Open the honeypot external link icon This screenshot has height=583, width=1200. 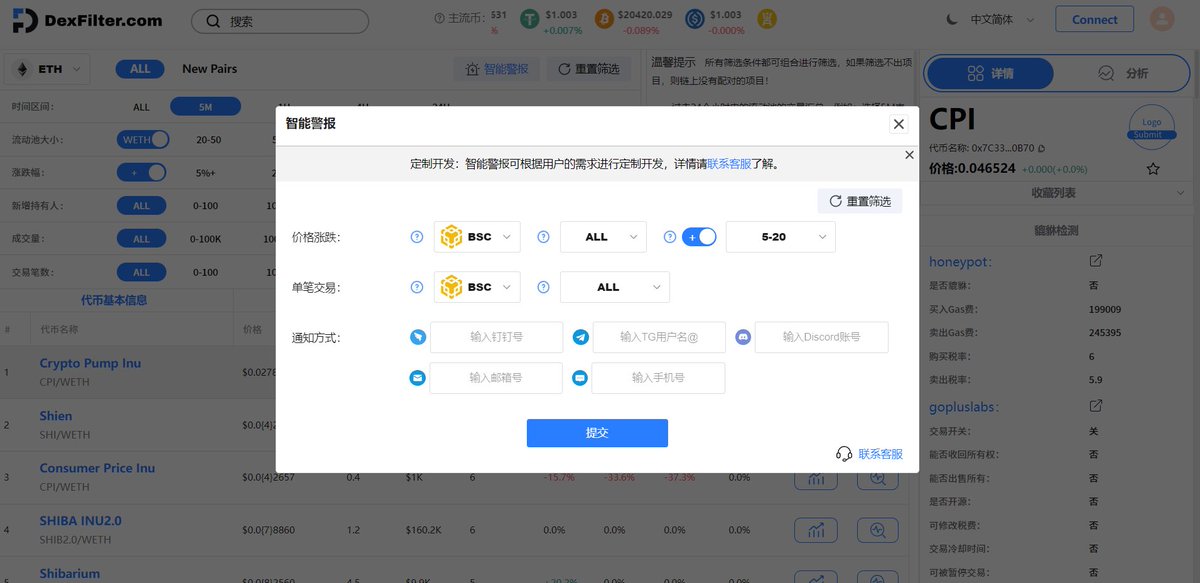pyautogui.click(x=1095, y=260)
